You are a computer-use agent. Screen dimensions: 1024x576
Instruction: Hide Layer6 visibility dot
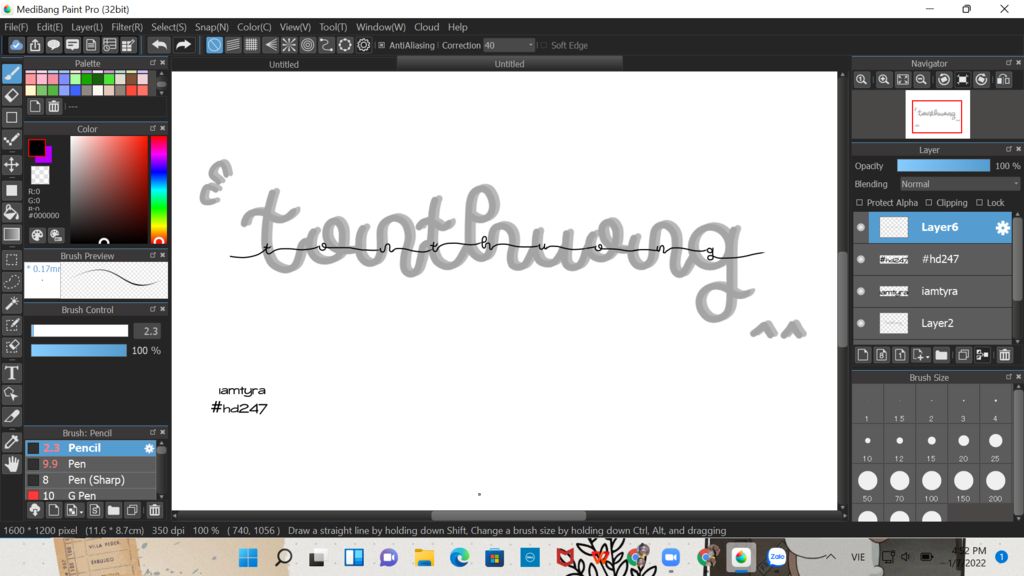(861, 227)
